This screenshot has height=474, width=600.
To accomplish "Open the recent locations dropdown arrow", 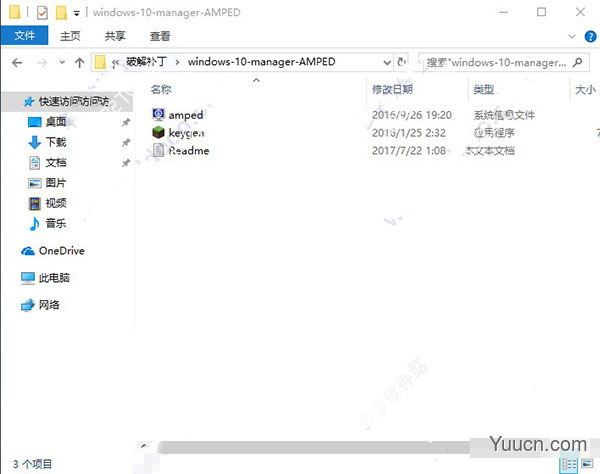I will coord(62,62).
